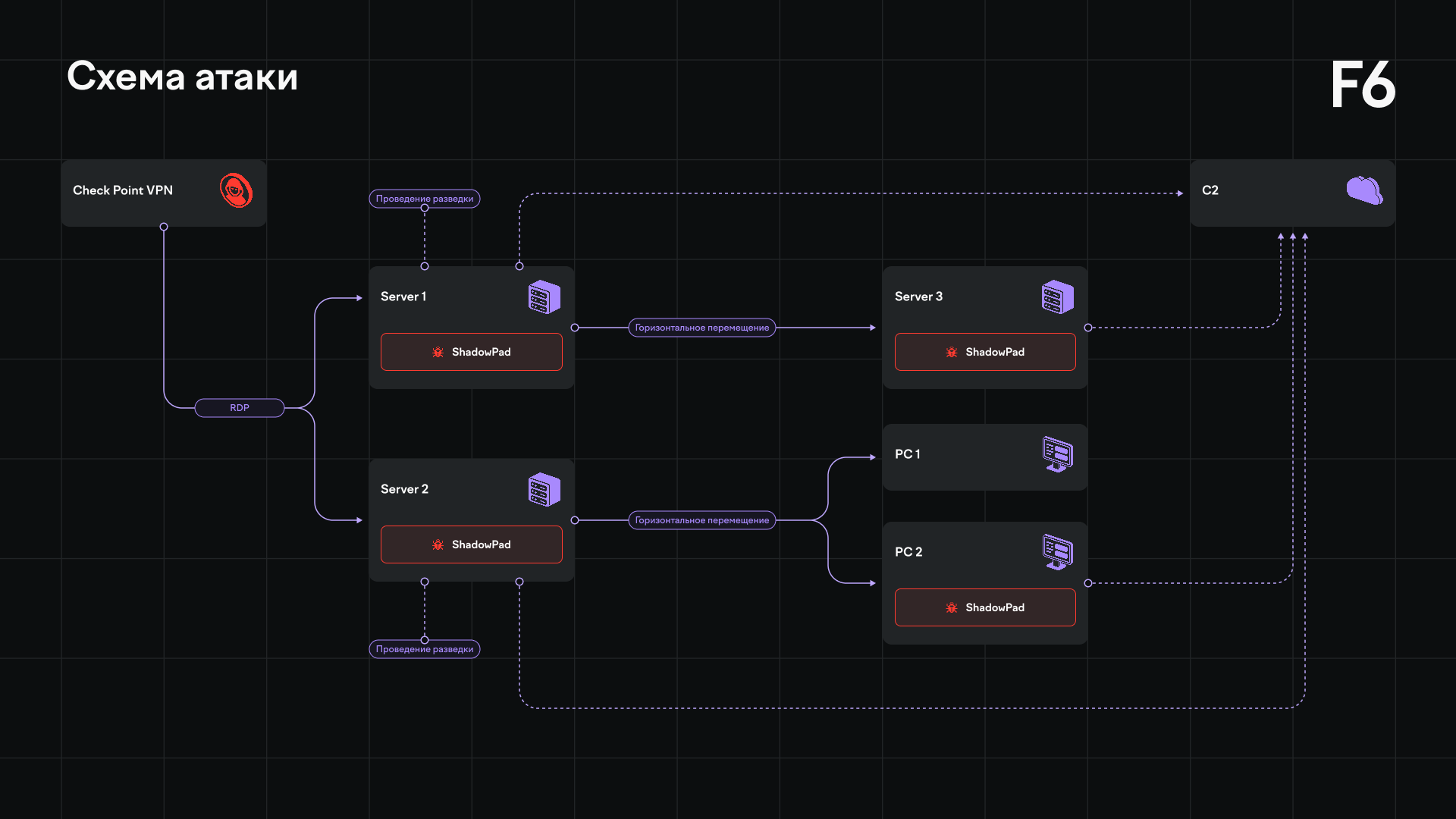Click the Server 1 rack icon
The height and width of the screenshot is (819, 1456).
coord(544,297)
